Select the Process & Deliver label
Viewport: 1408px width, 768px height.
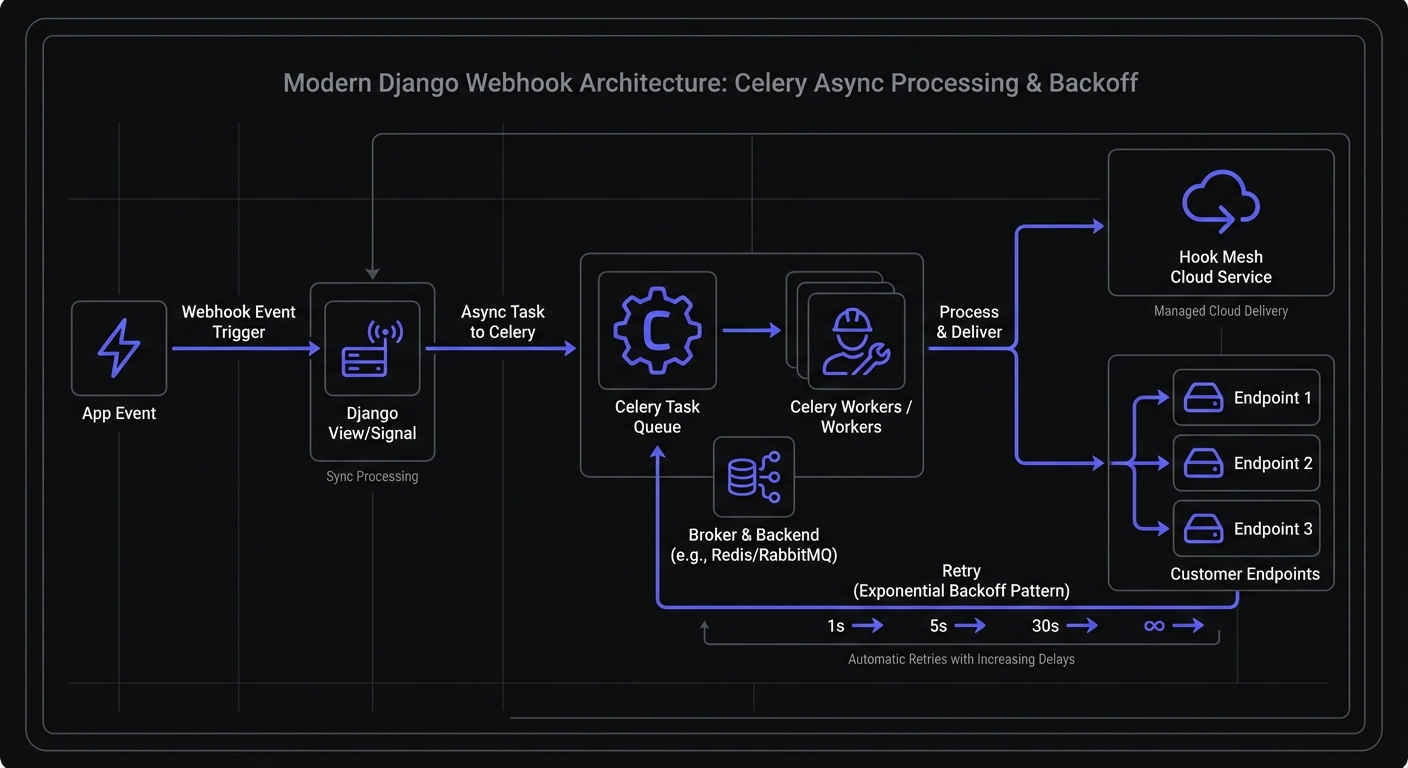[968, 322]
